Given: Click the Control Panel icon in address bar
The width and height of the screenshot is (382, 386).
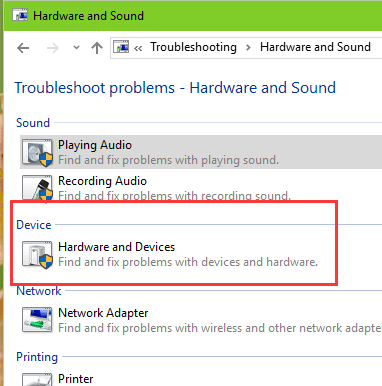Looking at the screenshot, I should click(x=121, y=47).
